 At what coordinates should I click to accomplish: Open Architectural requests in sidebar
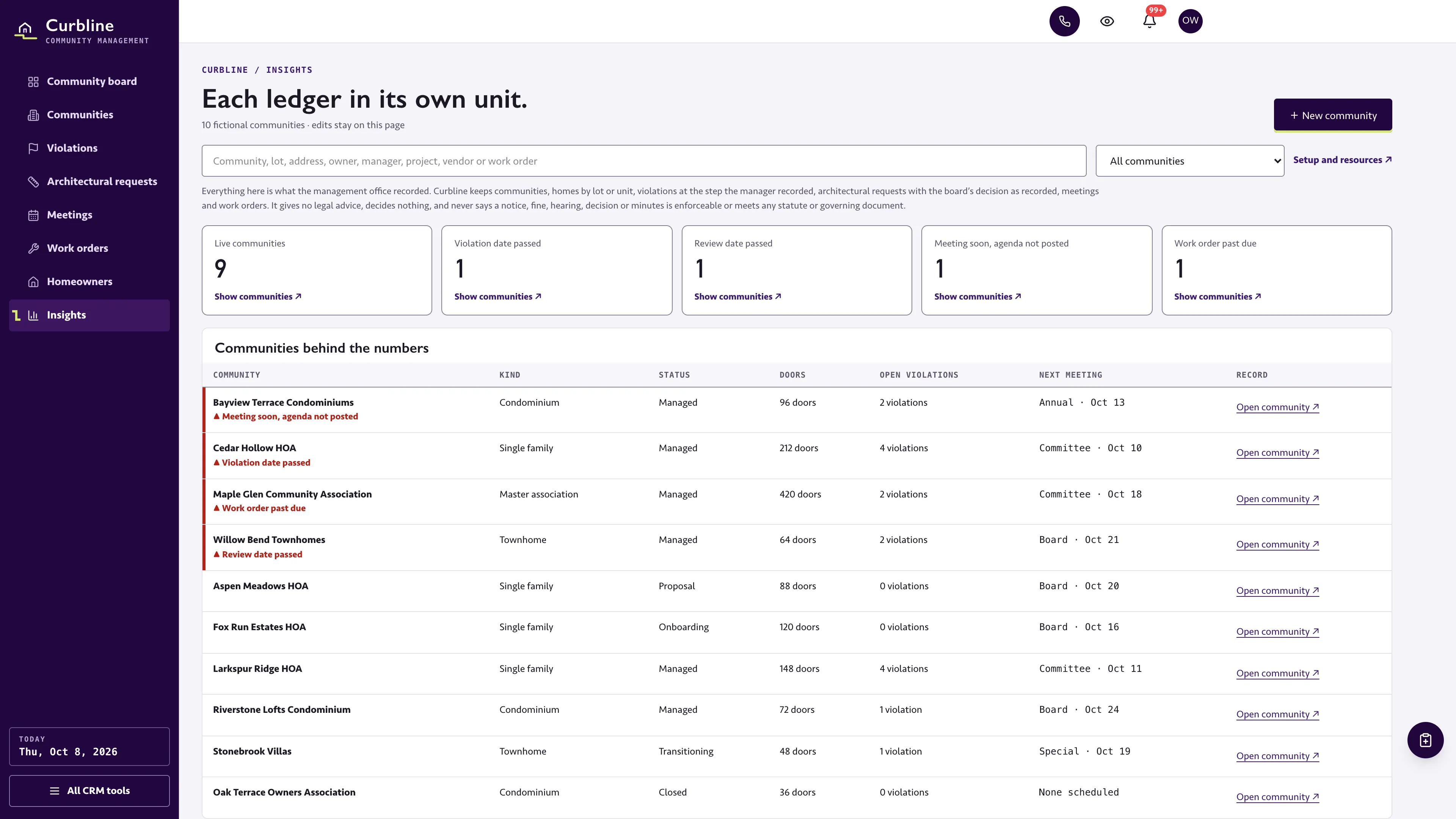89,182
